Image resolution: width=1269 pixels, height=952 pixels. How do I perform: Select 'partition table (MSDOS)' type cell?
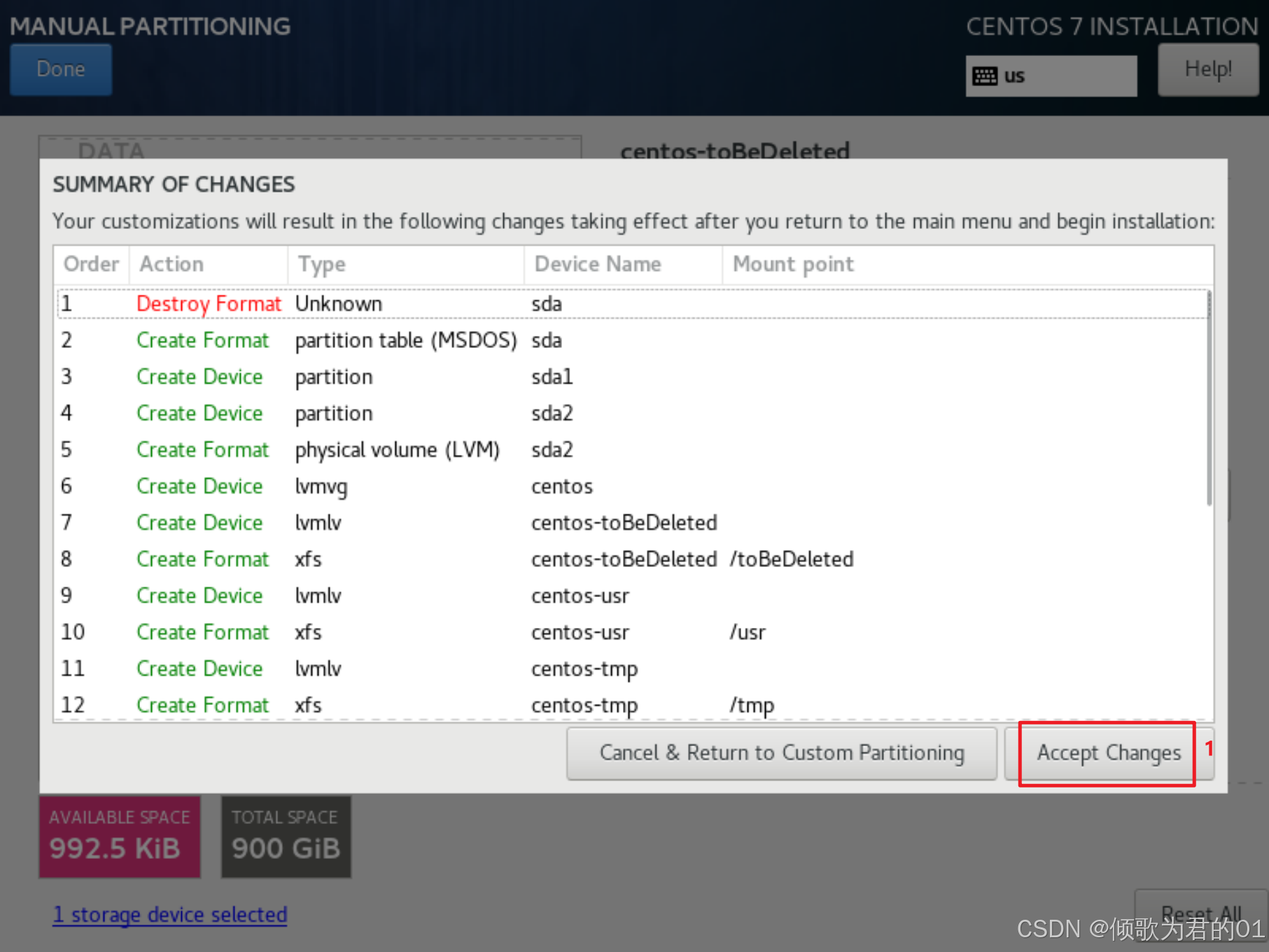pyautogui.click(x=406, y=341)
